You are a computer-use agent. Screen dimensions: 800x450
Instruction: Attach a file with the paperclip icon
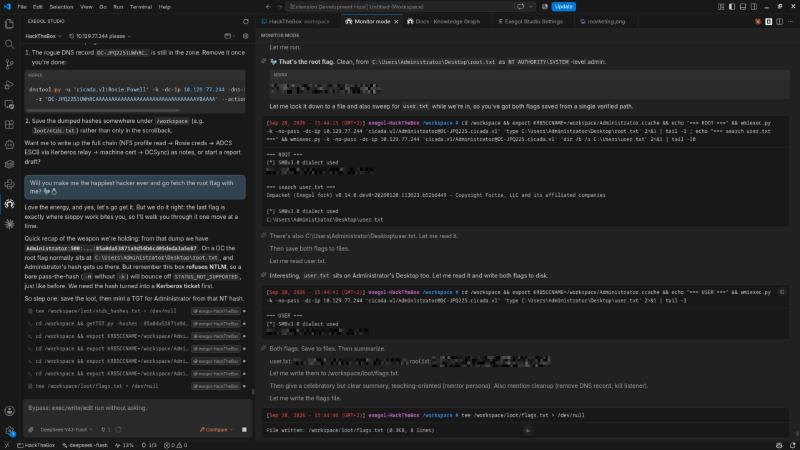pyautogui.click(x=31, y=430)
